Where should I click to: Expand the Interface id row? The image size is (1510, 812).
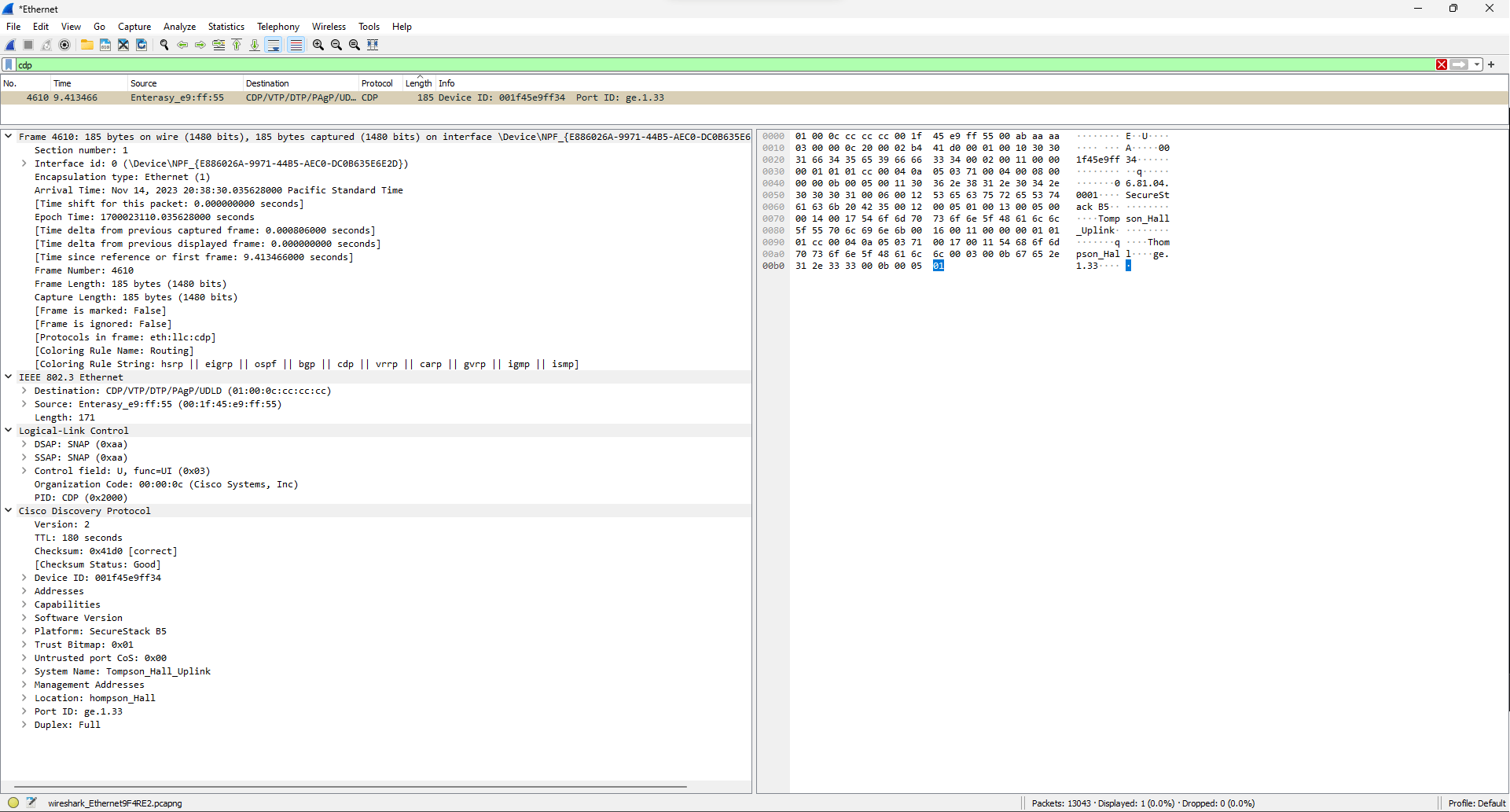pyautogui.click(x=24, y=164)
